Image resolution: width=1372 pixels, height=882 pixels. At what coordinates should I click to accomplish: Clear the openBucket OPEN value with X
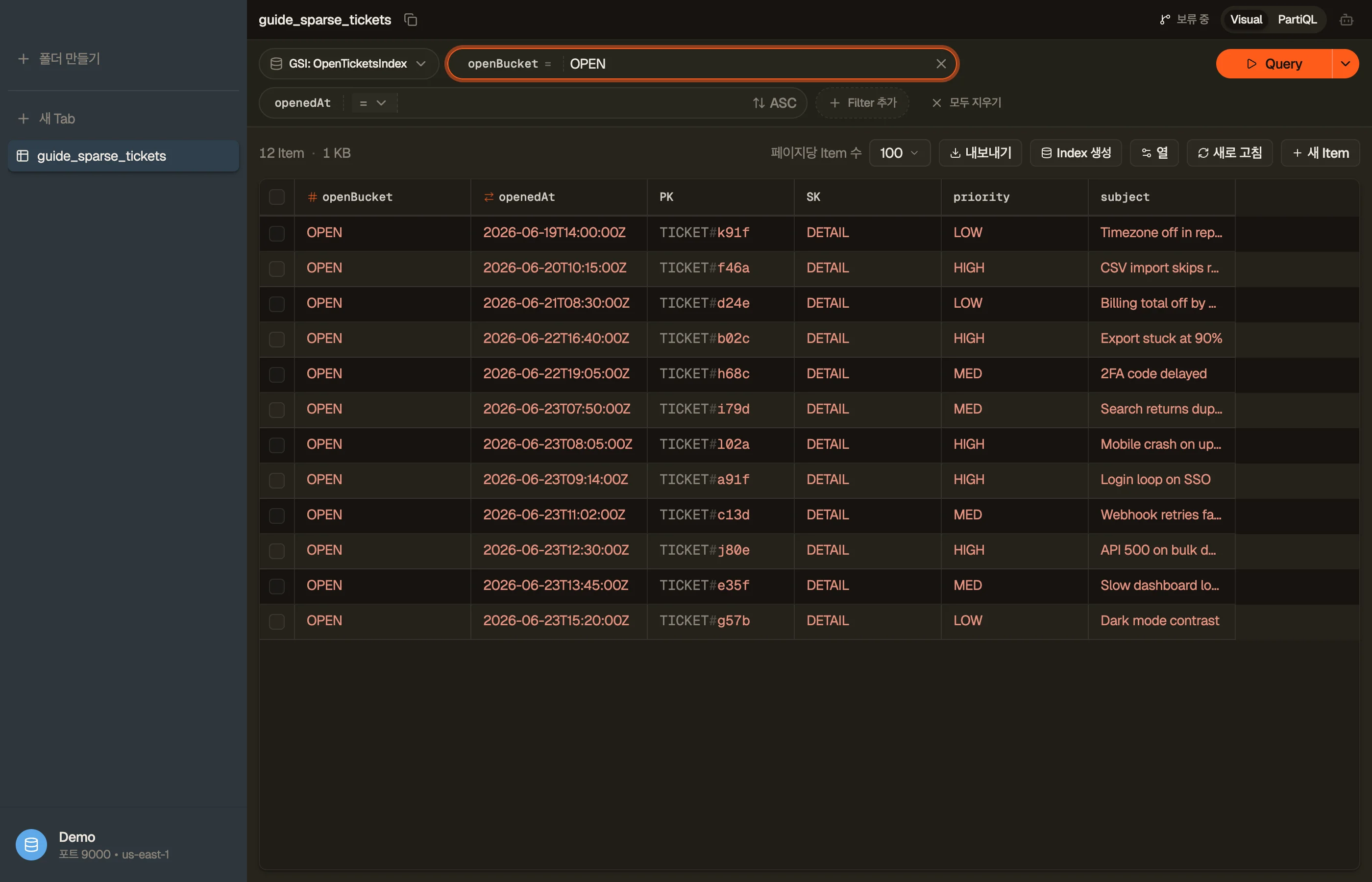pyautogui.click(x=941, y=64)
